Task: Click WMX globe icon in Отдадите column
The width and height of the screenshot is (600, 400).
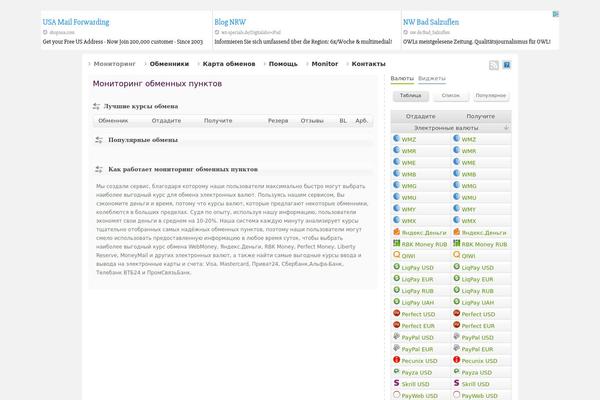Action: 396,220
